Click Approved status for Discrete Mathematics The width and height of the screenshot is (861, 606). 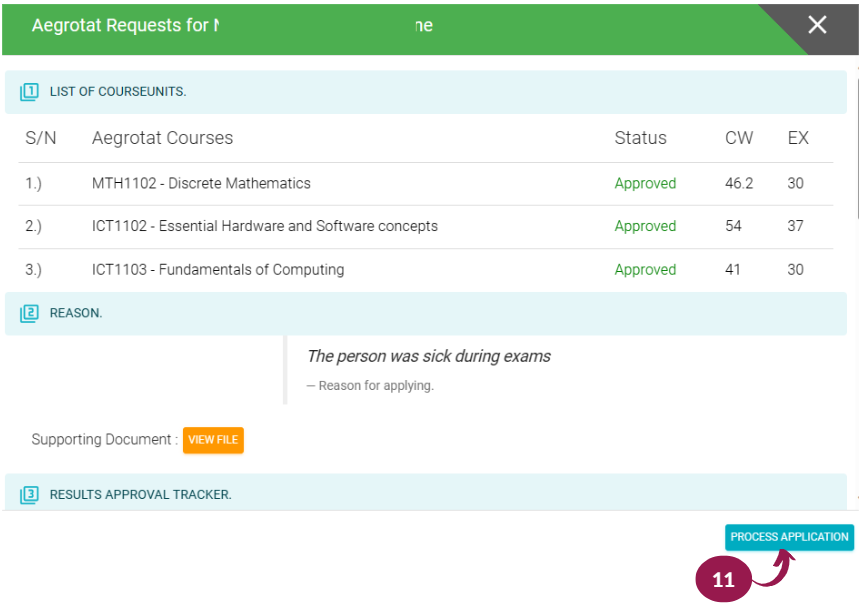(645, 184)
